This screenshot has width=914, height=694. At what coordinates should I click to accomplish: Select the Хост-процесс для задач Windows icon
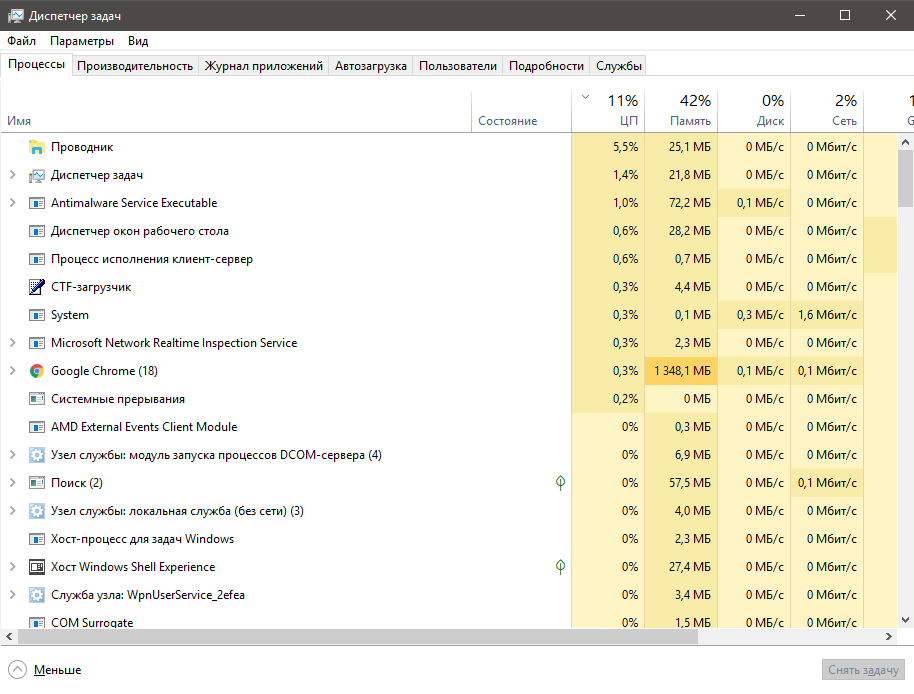pos(36,538)
